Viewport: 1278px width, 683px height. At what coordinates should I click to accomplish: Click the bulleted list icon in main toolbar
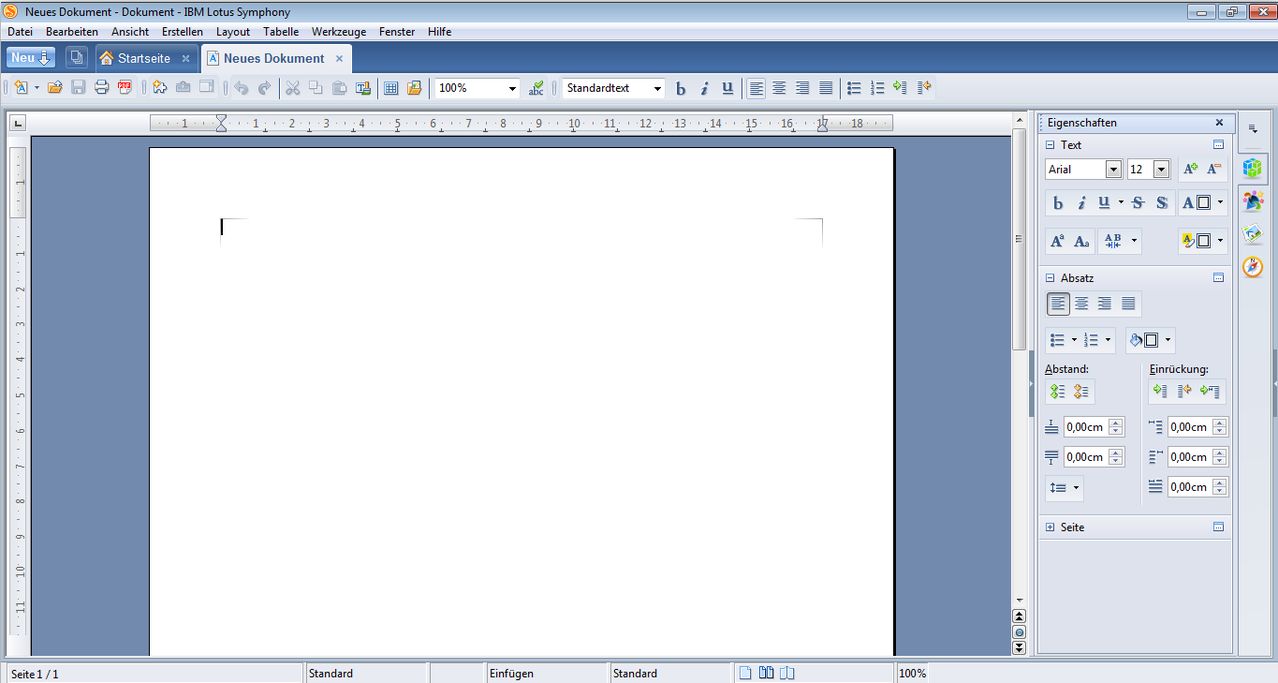click(854, 88)
